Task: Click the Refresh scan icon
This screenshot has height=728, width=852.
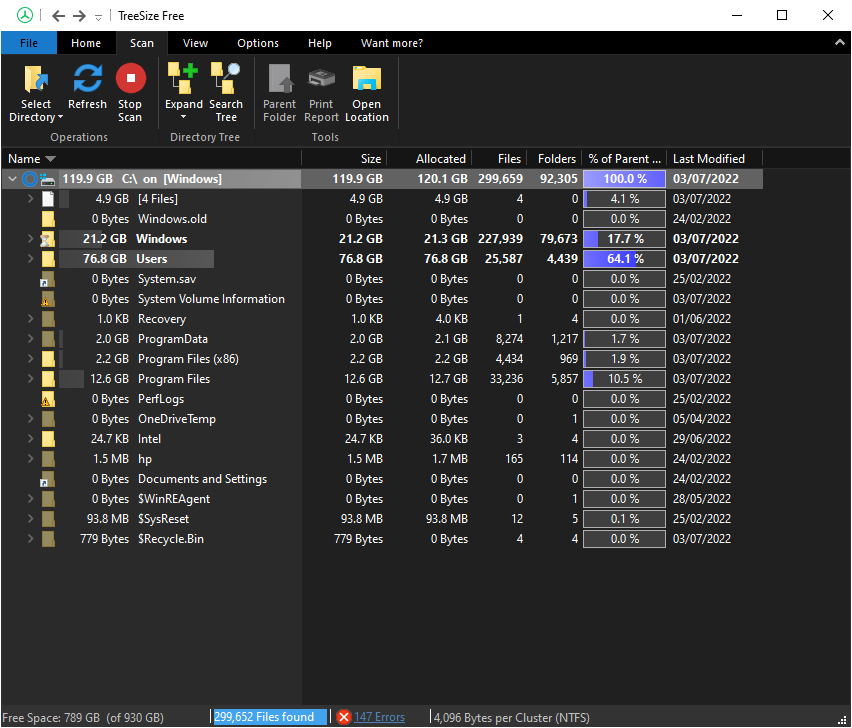Action: pyautogui.click(x=87, y=78)
